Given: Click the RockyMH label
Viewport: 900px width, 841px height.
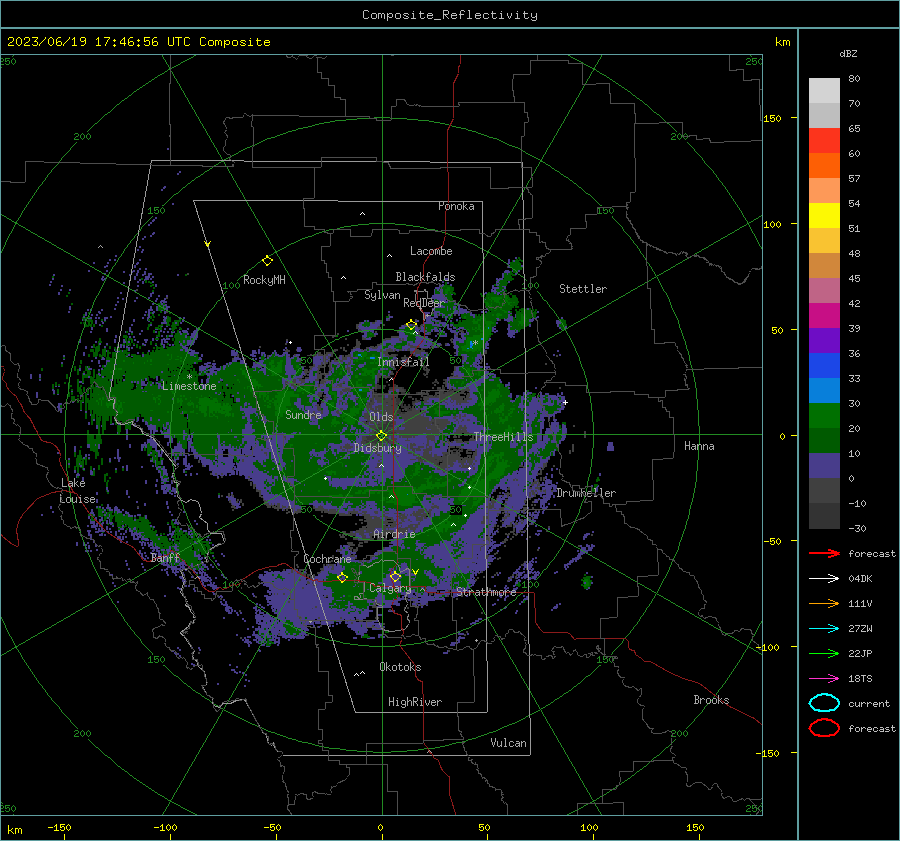Looking at the screenshot, I should (264, 280).
